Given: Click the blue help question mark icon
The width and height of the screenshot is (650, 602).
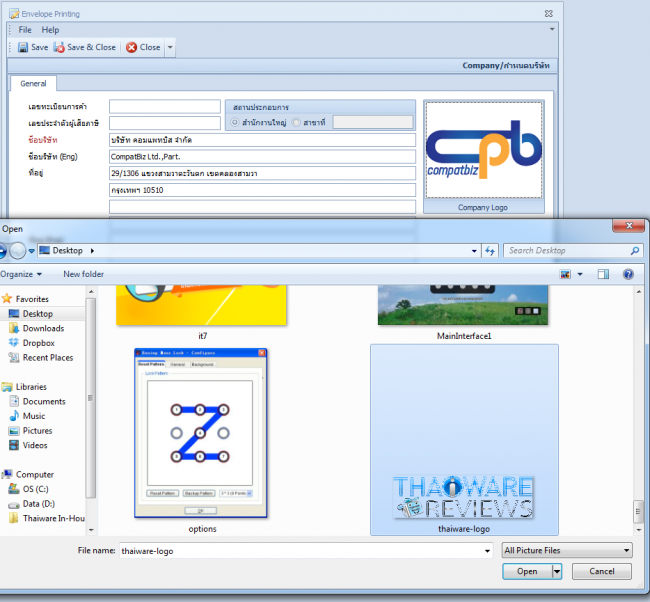Looking at the screenshot, I should (x=628, y=274).
